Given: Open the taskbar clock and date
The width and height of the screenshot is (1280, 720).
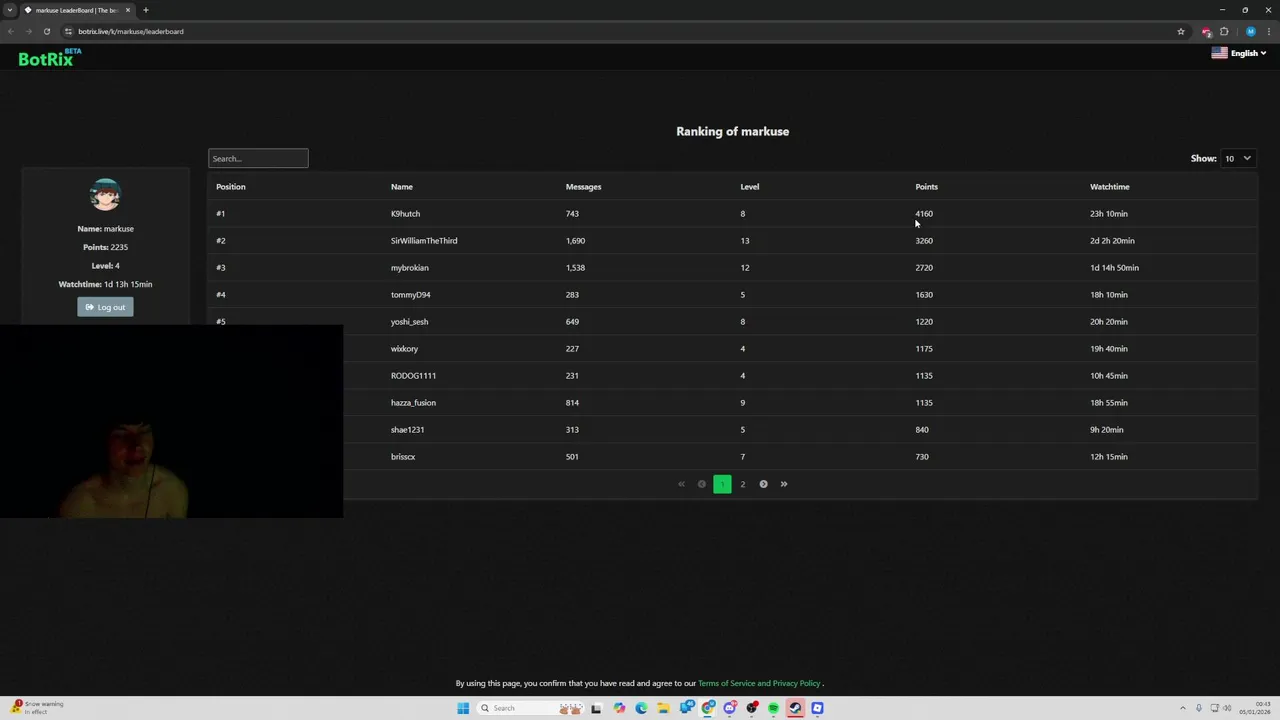Looking at the screenshot, I should tap(1255, 708).
